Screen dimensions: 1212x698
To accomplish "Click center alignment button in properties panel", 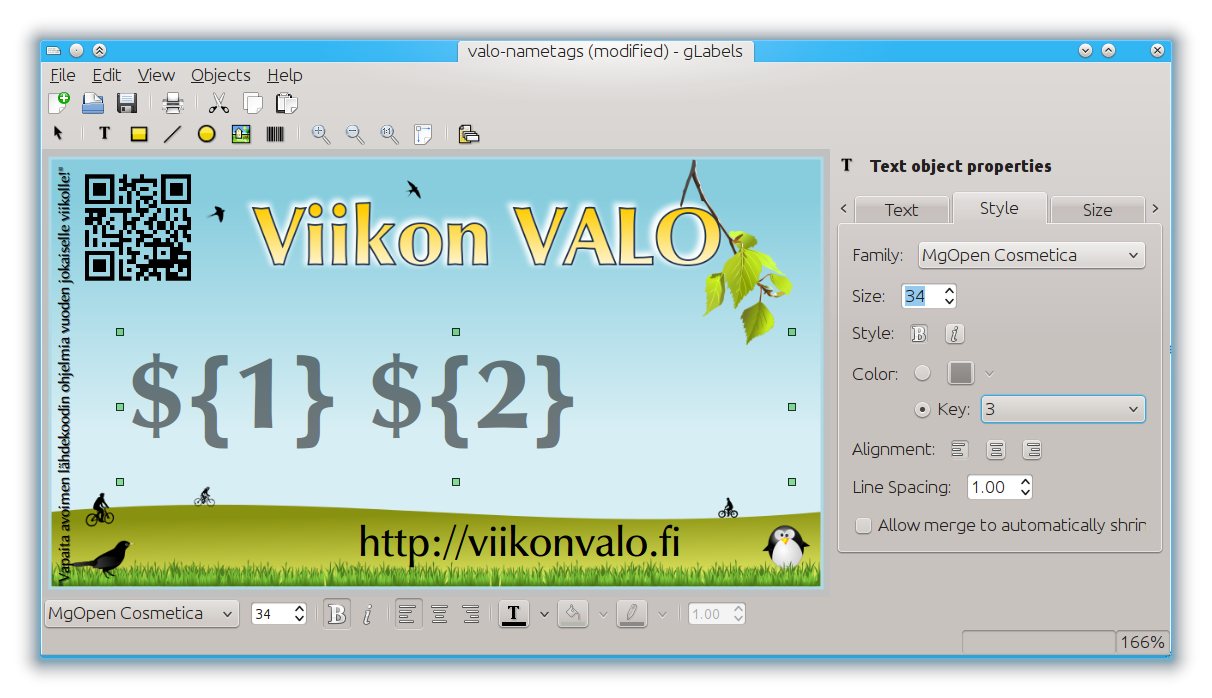I will point(996,450).
